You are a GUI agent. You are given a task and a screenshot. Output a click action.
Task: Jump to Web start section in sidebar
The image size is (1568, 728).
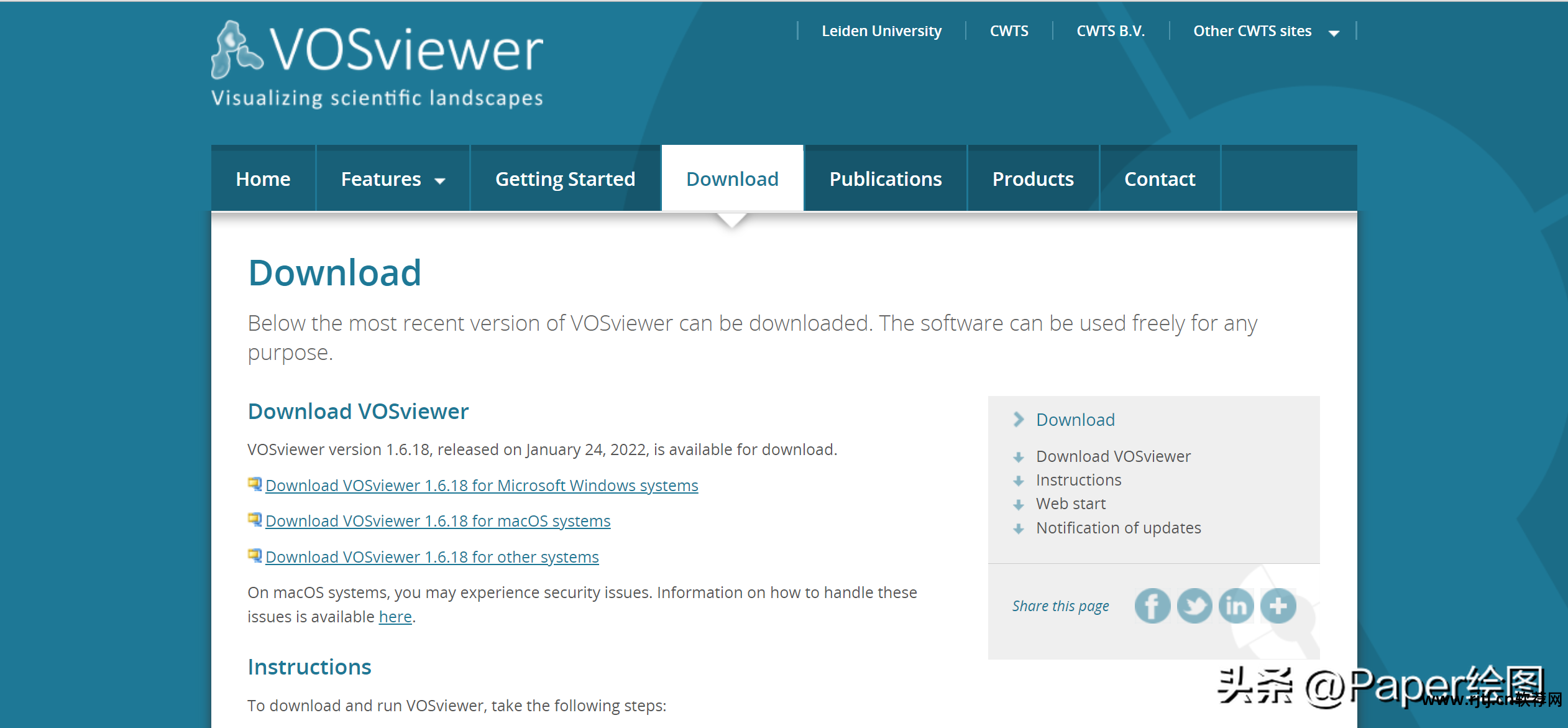[x=1070, y=504]
